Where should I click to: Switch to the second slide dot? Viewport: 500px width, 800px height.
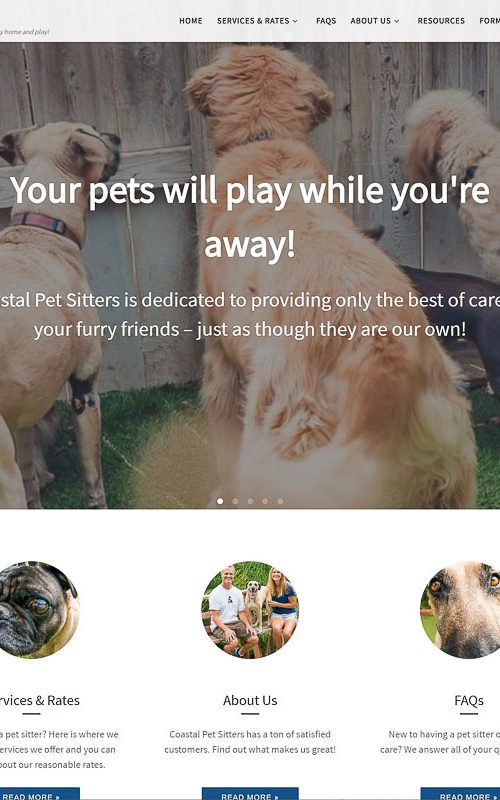235,501
